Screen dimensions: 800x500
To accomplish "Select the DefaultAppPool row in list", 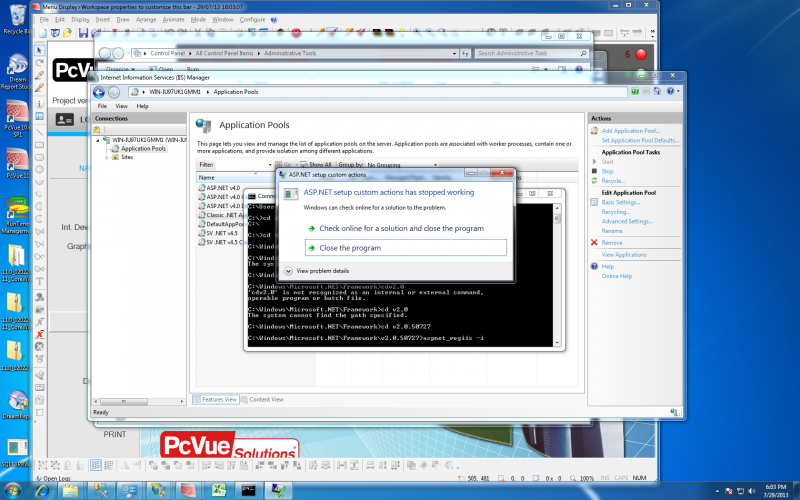I will [x=222, y=224].
